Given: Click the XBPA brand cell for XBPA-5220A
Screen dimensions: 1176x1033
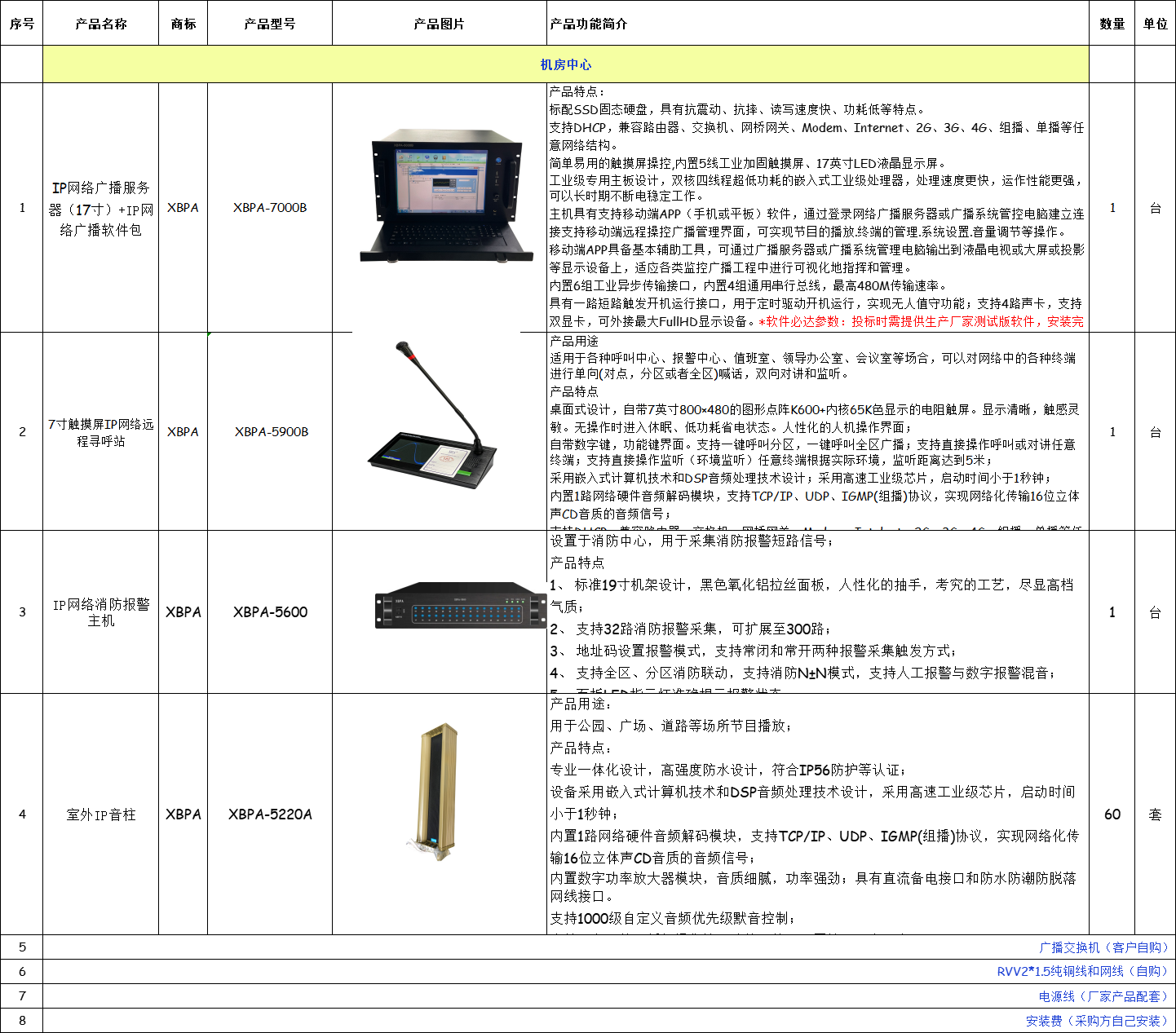Looking at the screenshot, I should pos(183,814).
